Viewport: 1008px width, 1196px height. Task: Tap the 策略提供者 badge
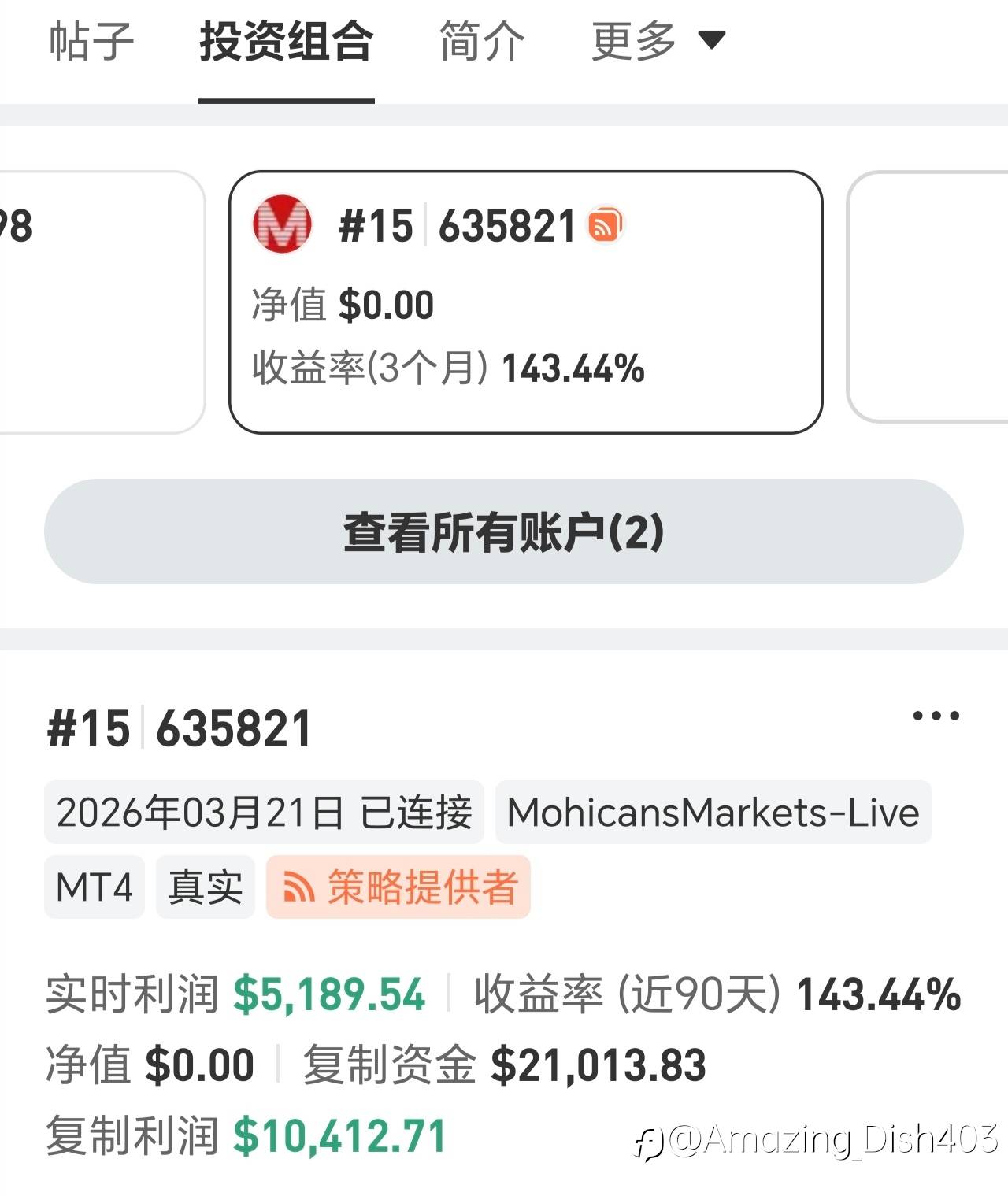pos(398,887)
